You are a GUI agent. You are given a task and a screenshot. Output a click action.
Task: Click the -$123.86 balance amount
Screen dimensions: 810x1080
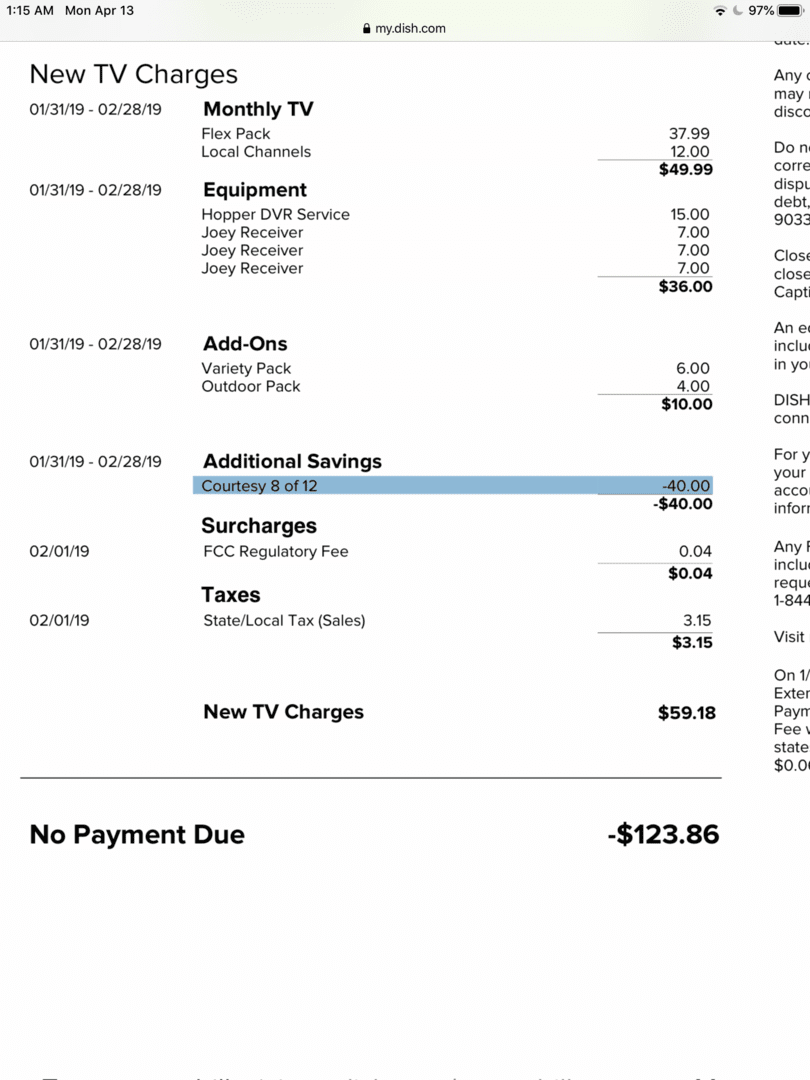[x=663, y=834]
